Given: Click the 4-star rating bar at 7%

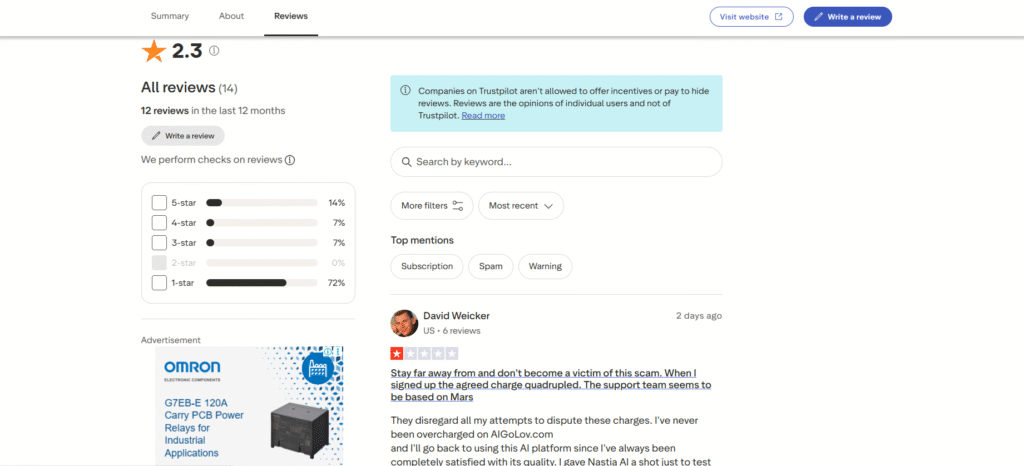Looking at the screenshot, I should (262, 223).
